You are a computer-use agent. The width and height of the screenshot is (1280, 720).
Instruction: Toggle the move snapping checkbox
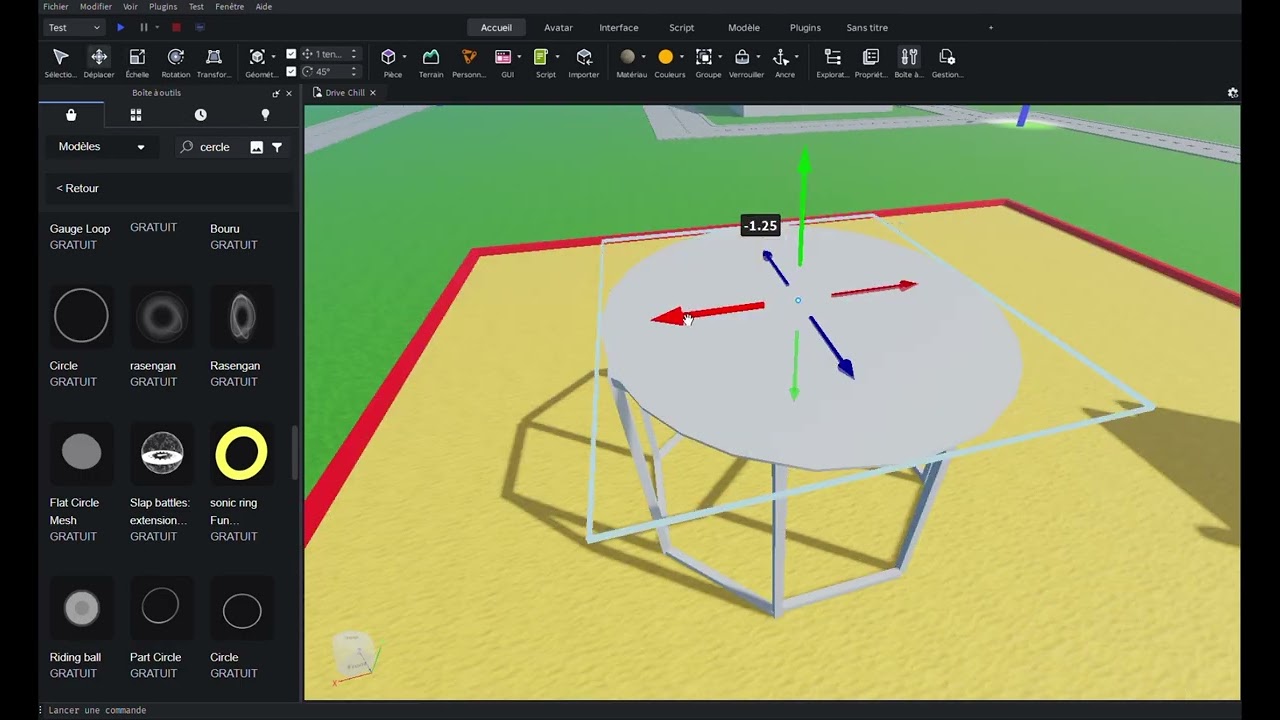click(291, 54)
